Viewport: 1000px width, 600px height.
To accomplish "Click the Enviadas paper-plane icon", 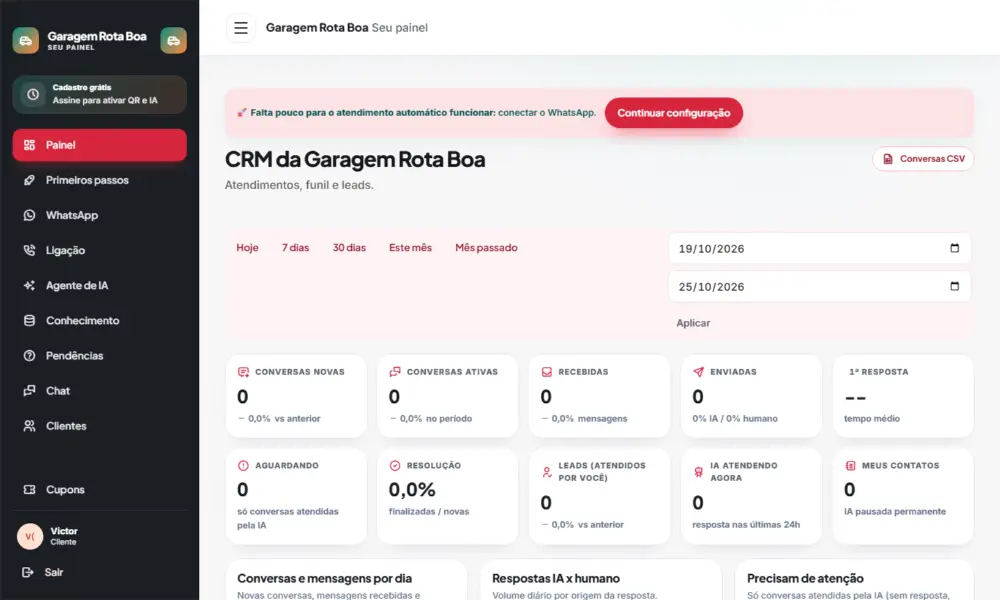I will [x=698, y=372].
